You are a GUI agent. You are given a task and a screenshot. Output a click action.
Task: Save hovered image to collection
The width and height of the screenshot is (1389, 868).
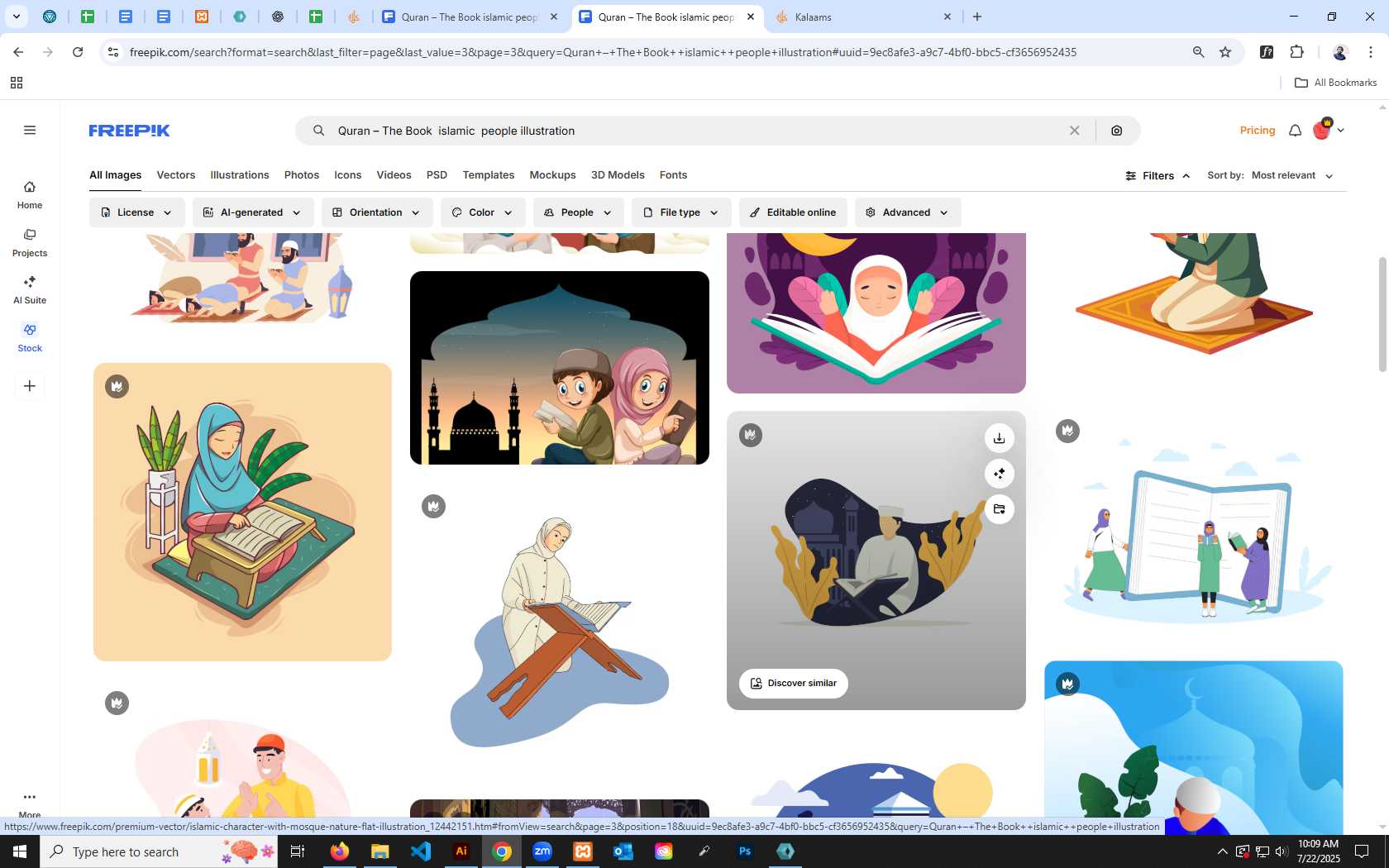pyautogui.click(x=999, y=509)
